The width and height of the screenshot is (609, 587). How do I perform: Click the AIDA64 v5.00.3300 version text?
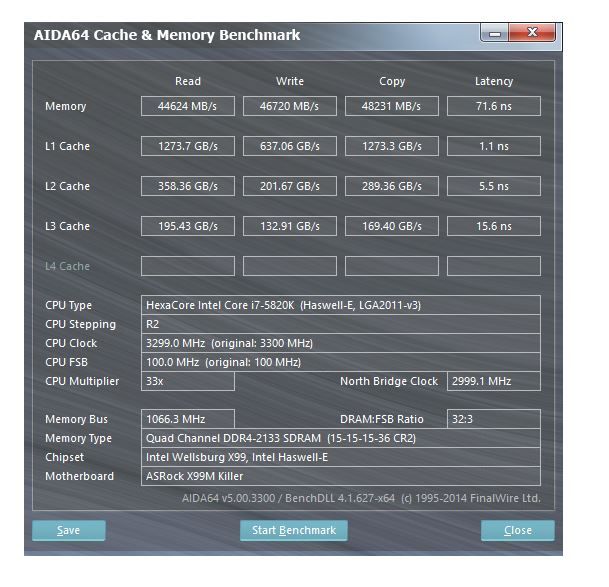tap(361, 498)
